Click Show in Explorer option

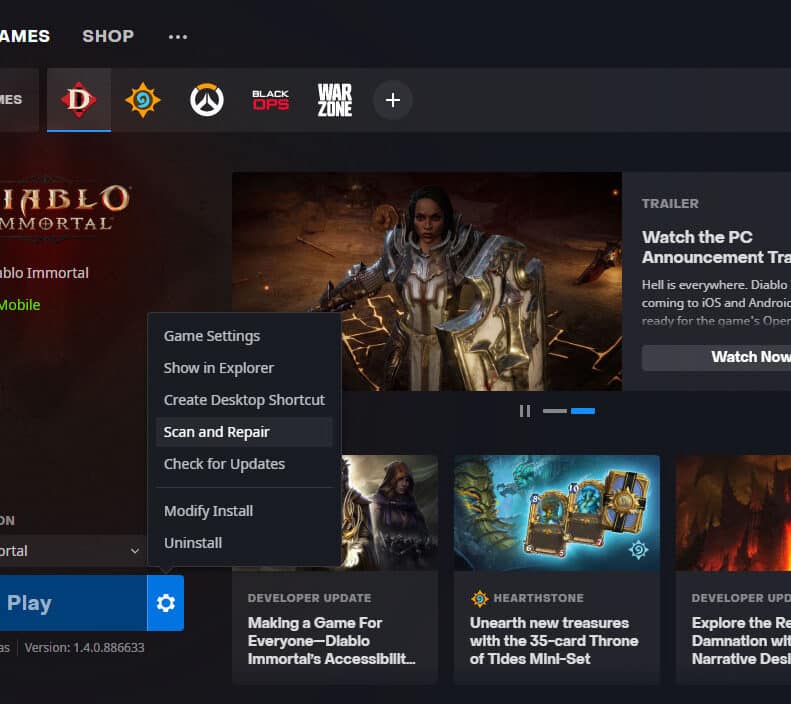pos(219,368)
